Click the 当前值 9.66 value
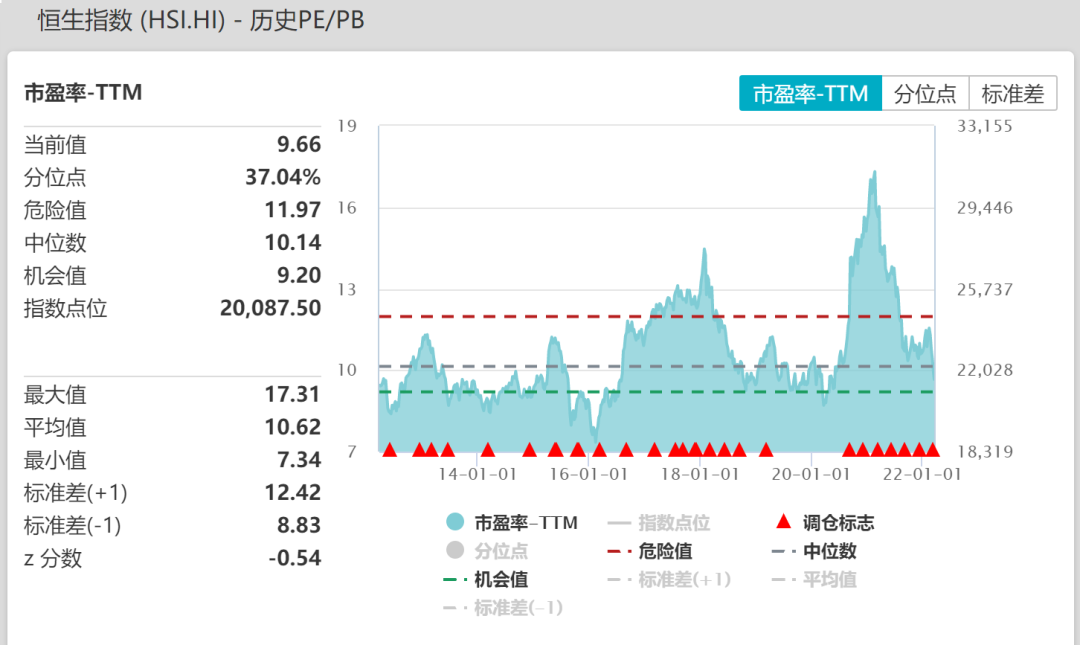The image size is (1080, 645). point(299,144)
